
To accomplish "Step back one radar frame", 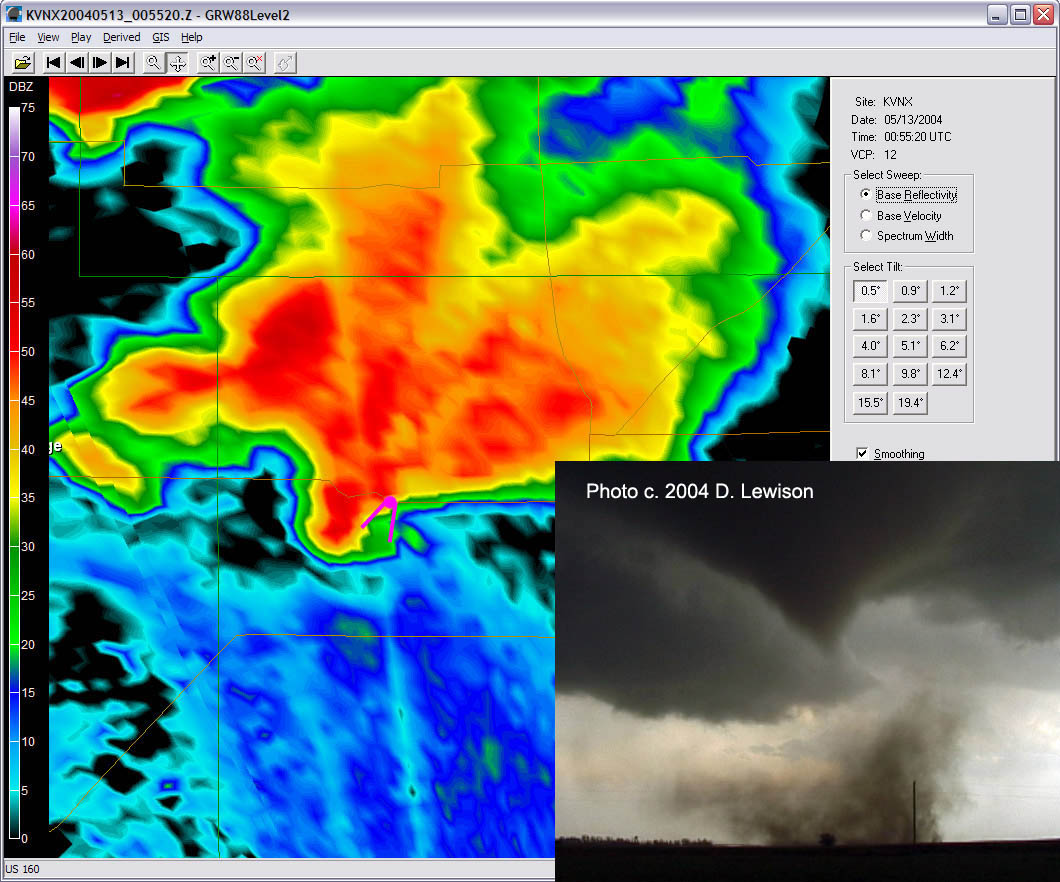I will tap(77, 62).
